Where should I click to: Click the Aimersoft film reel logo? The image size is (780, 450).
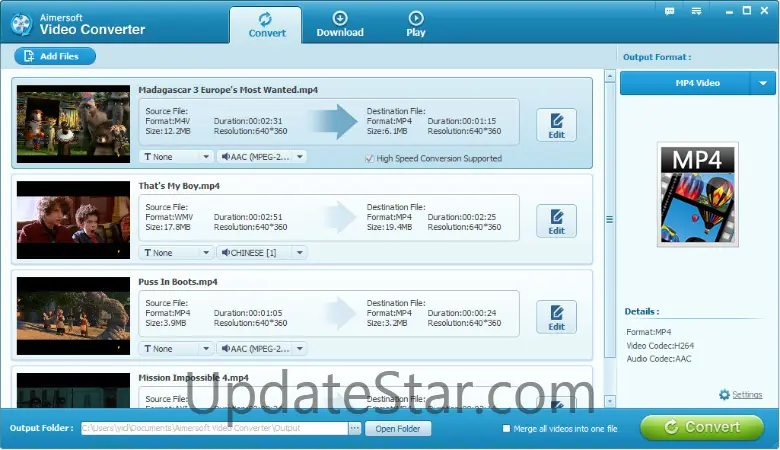pos(21,24)
